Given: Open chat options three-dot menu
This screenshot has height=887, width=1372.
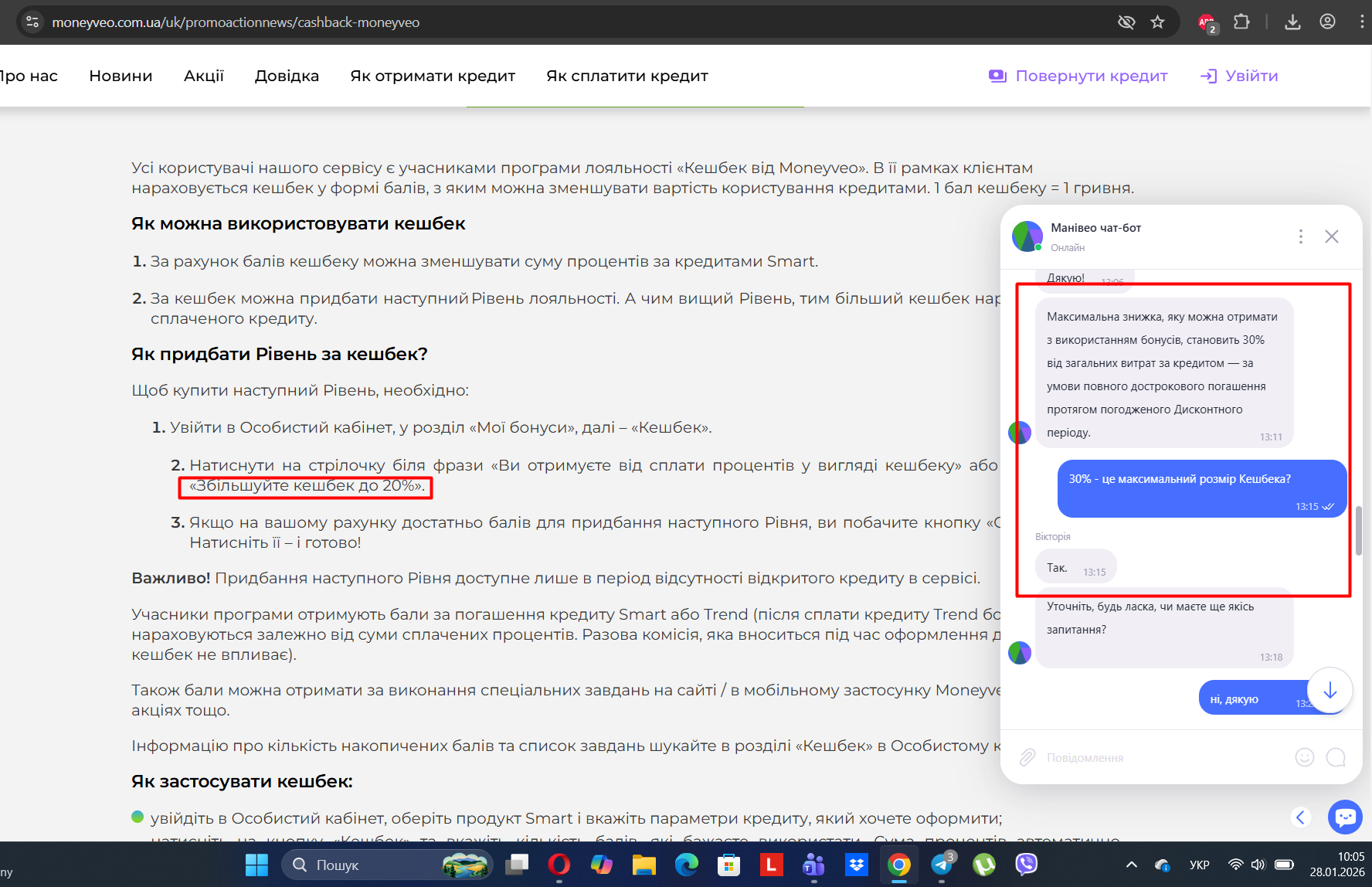Looking at the screenshot, I should [1301, 236].
